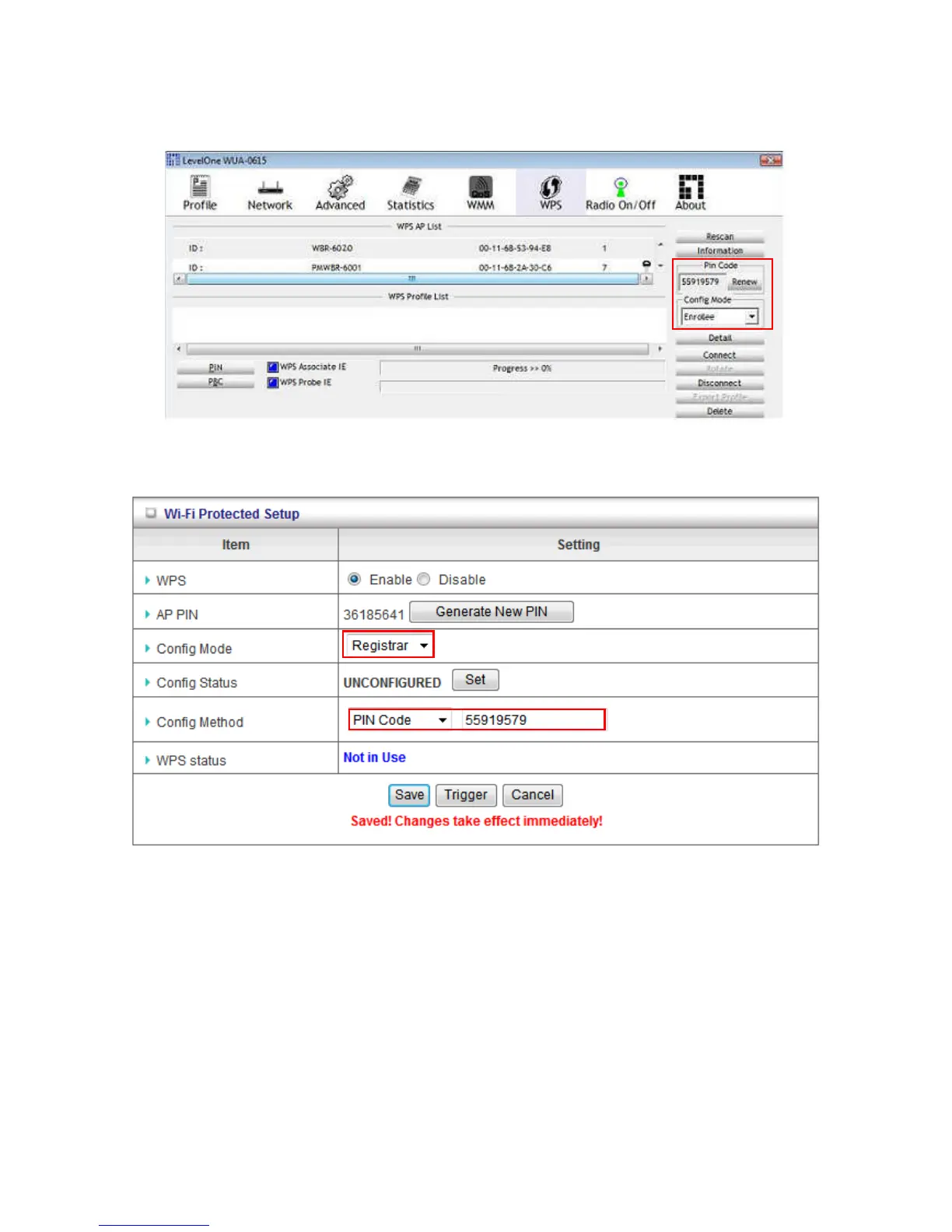Toggle the WPS Associate IE checkbox

coord(272,367)
